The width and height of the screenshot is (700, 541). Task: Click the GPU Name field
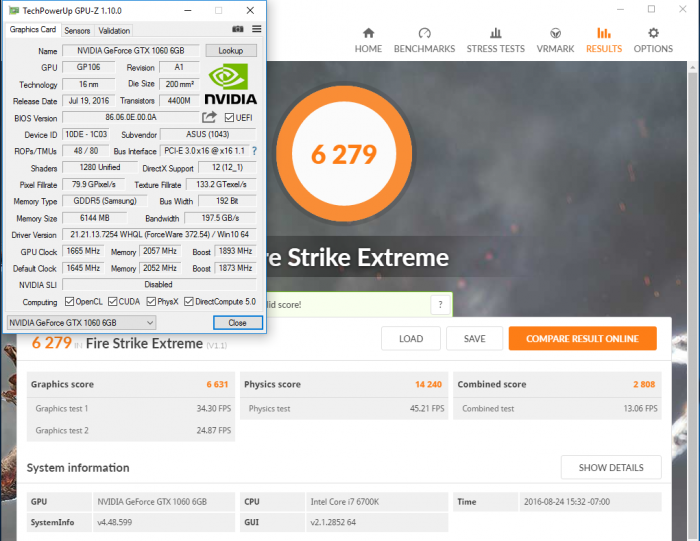(x=131, y=50)
